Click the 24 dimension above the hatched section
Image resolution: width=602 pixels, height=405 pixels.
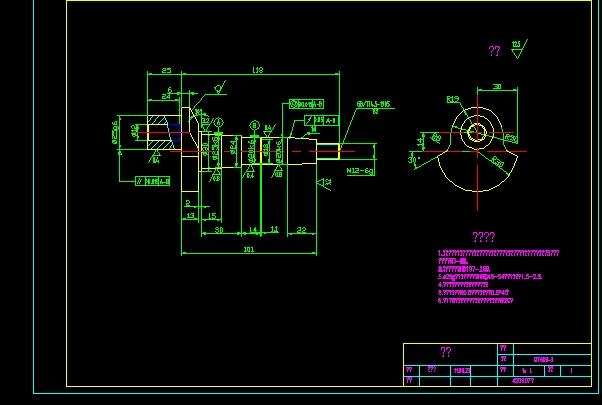[165, 97]
